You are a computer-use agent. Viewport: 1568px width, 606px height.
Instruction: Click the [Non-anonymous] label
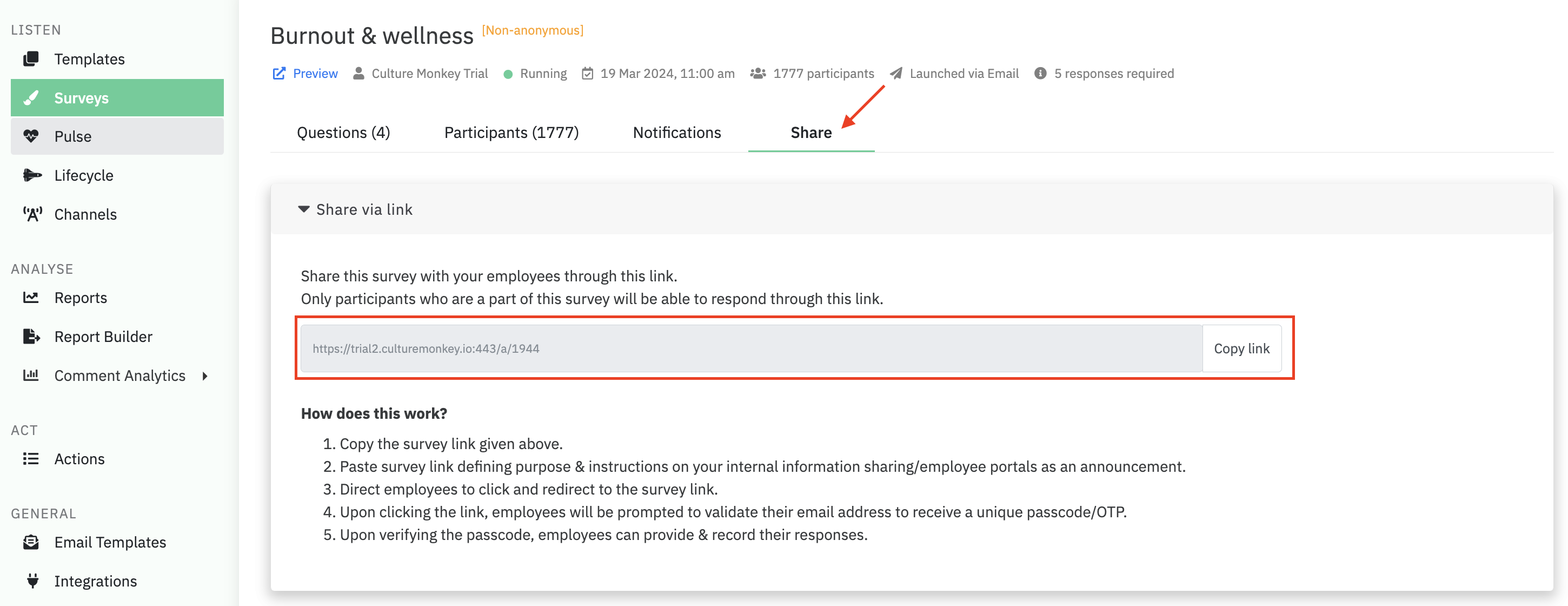[x=532, y=30]
